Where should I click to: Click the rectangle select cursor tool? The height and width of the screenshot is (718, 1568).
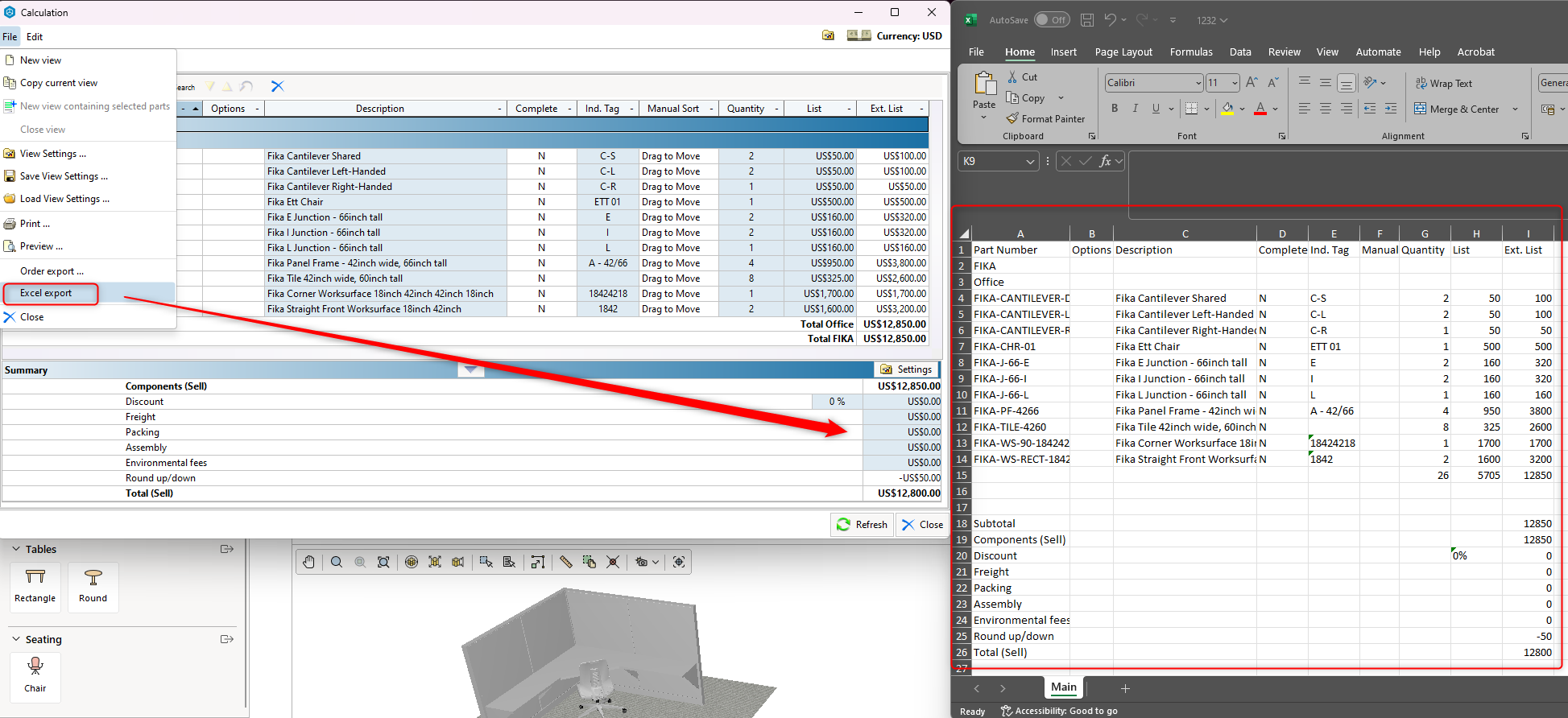pos(486,562)
